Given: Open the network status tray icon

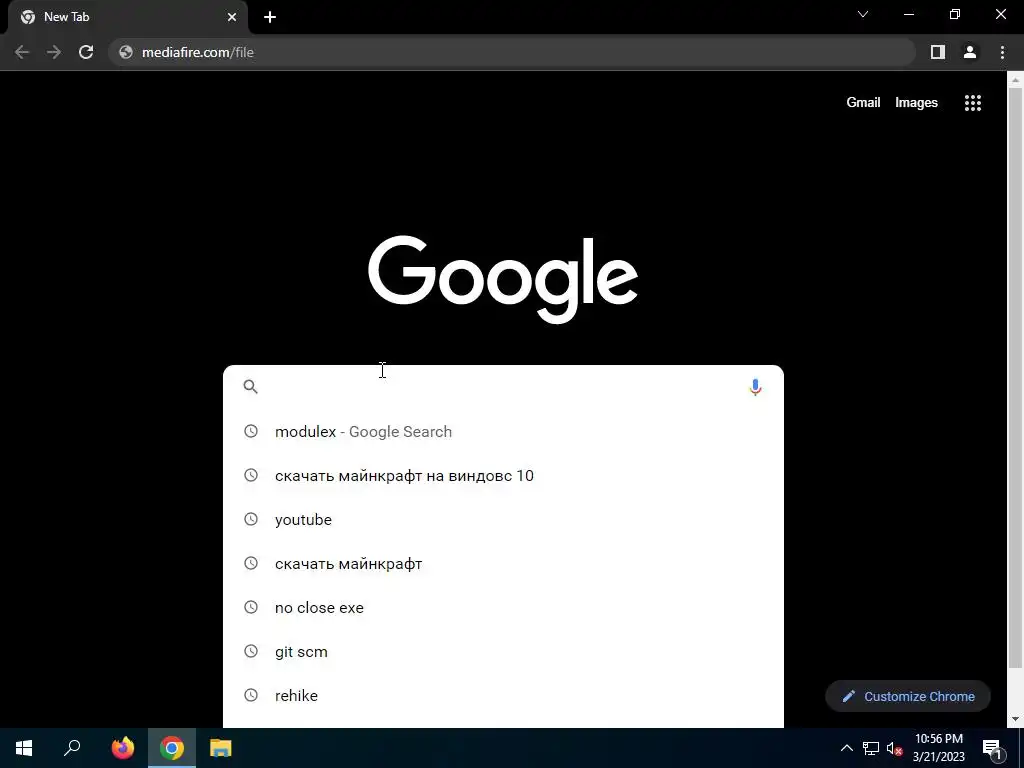Looking at the screenshot, I should tap(871, 748).
